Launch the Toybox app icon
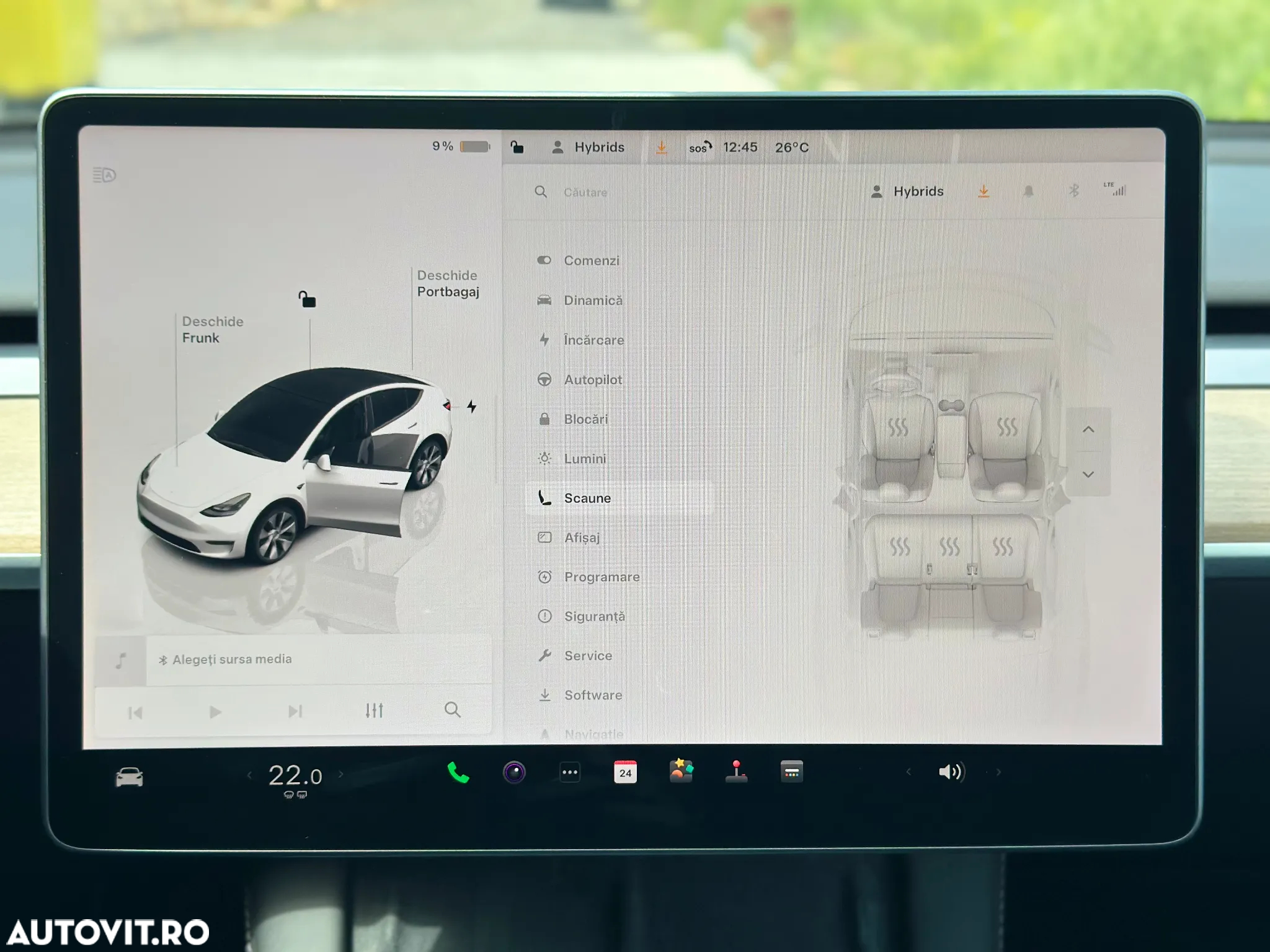 (x=681, y=771)
